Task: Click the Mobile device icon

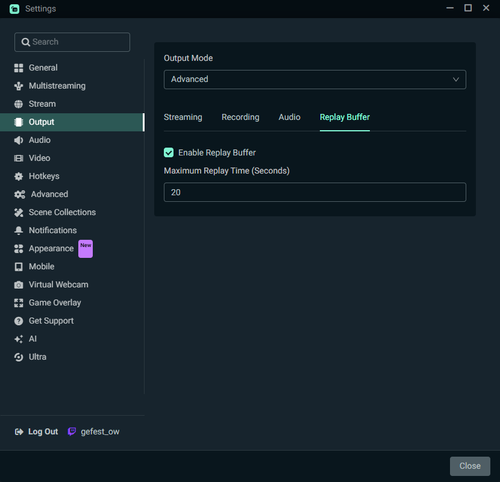Action: pyautogui.click(x=19, y=267)
